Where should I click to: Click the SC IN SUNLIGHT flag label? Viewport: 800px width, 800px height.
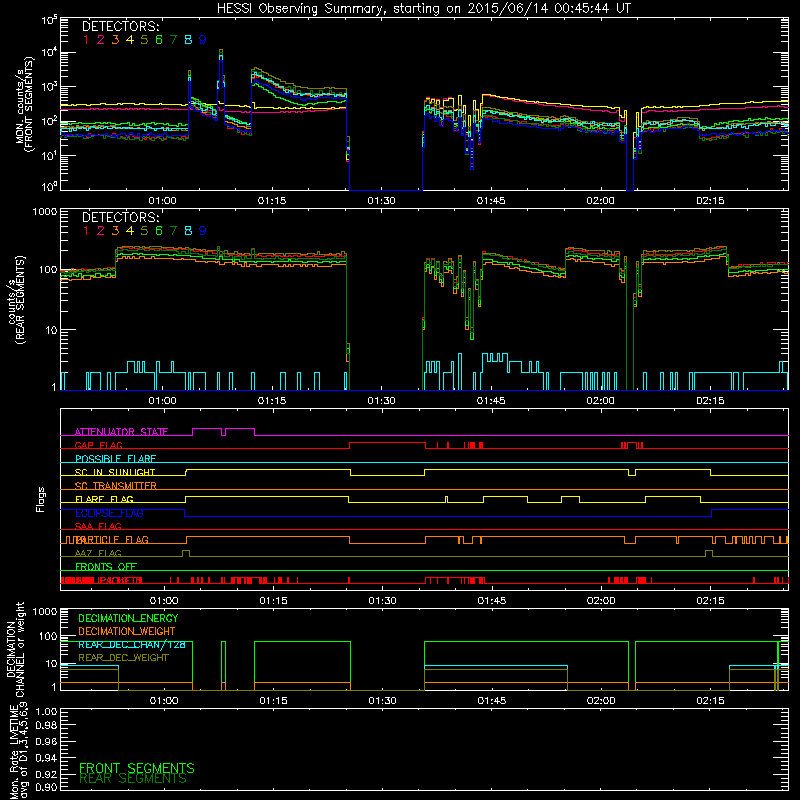pos(115,472)
